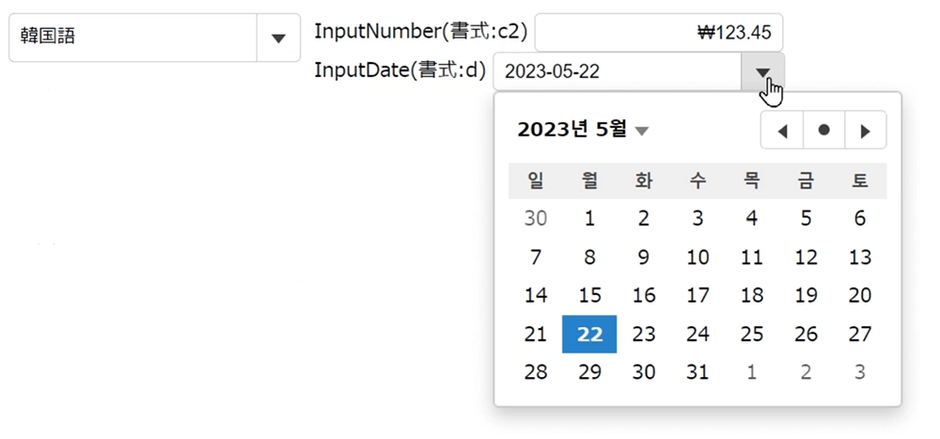Open the 韓国語 language dropdown
Image resolution: width=940 pixels, height=439 pixels.
pos(278,38)
